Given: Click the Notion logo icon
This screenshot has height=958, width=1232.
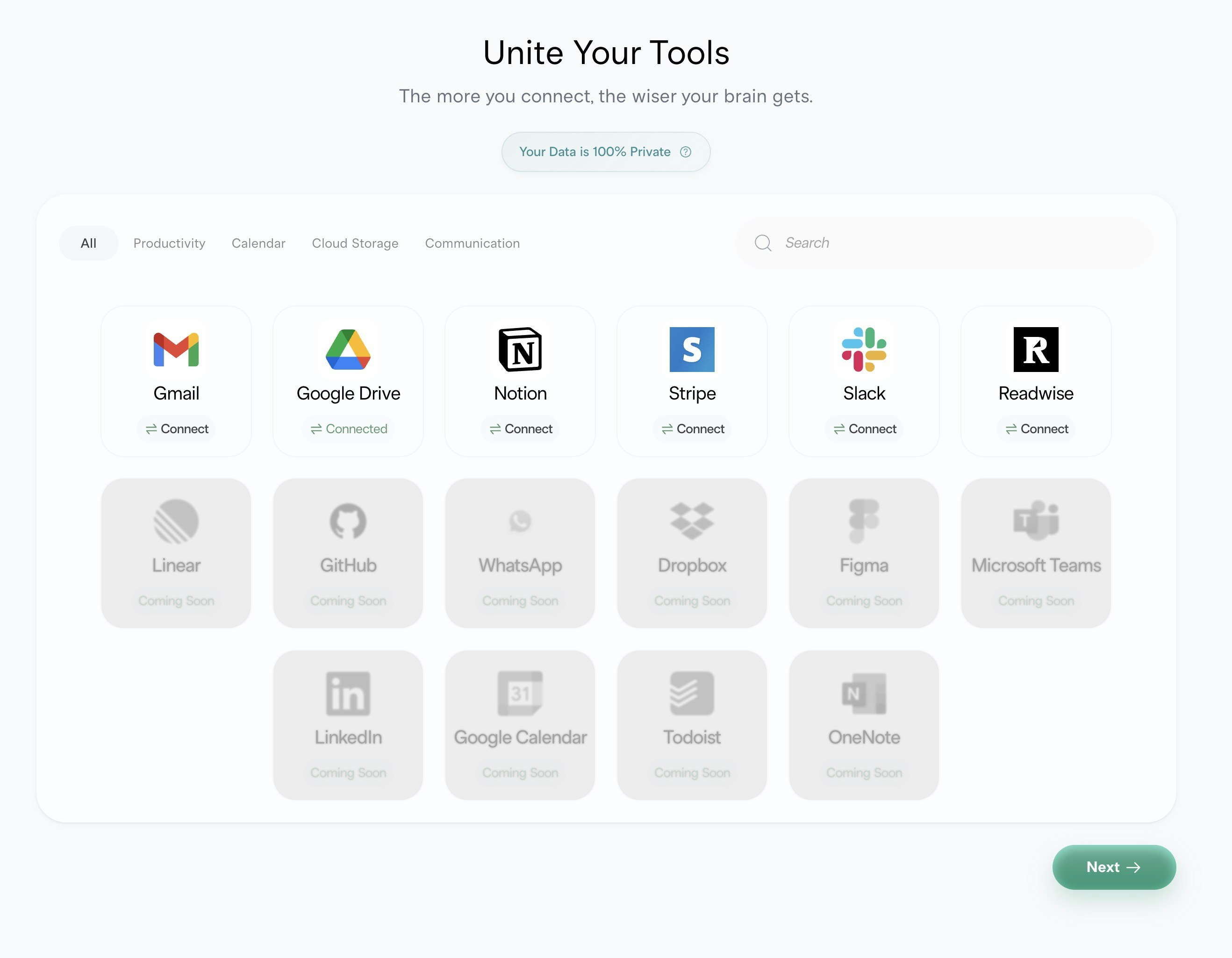Looking at the screenshot, I should pyautogui.click(x=520, y=349).
